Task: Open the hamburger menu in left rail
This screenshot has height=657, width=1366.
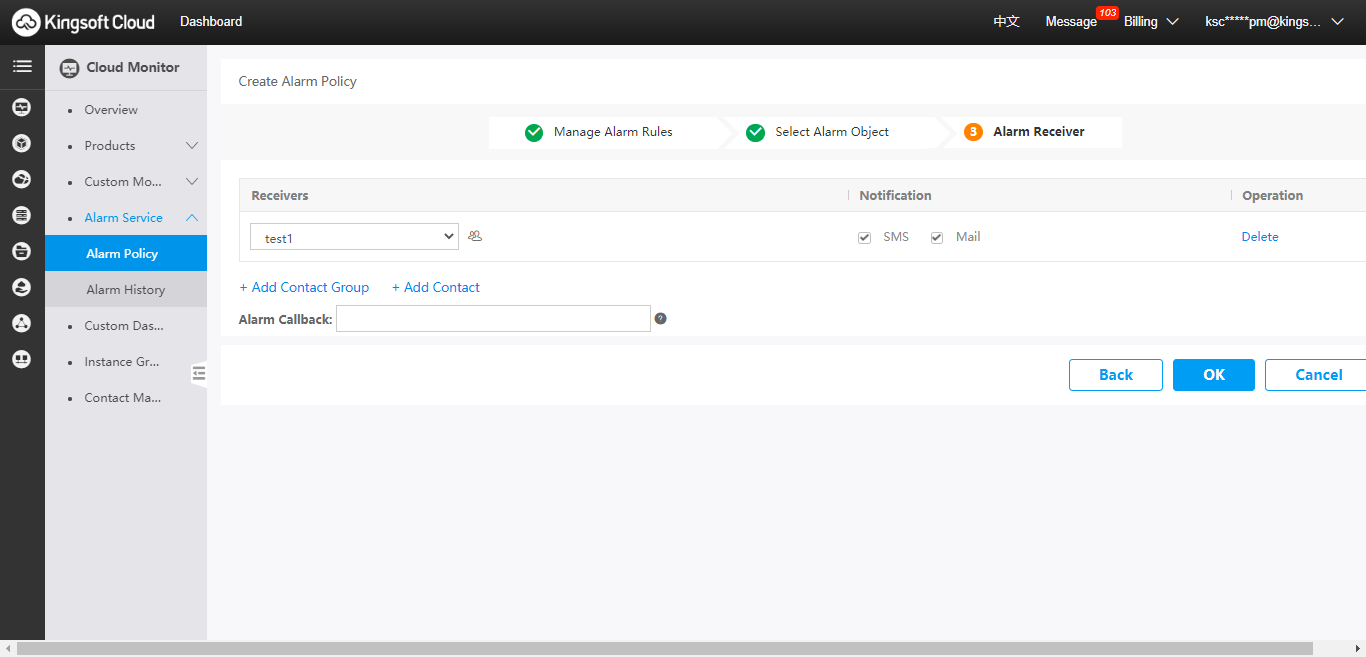Action: point(22,67)
